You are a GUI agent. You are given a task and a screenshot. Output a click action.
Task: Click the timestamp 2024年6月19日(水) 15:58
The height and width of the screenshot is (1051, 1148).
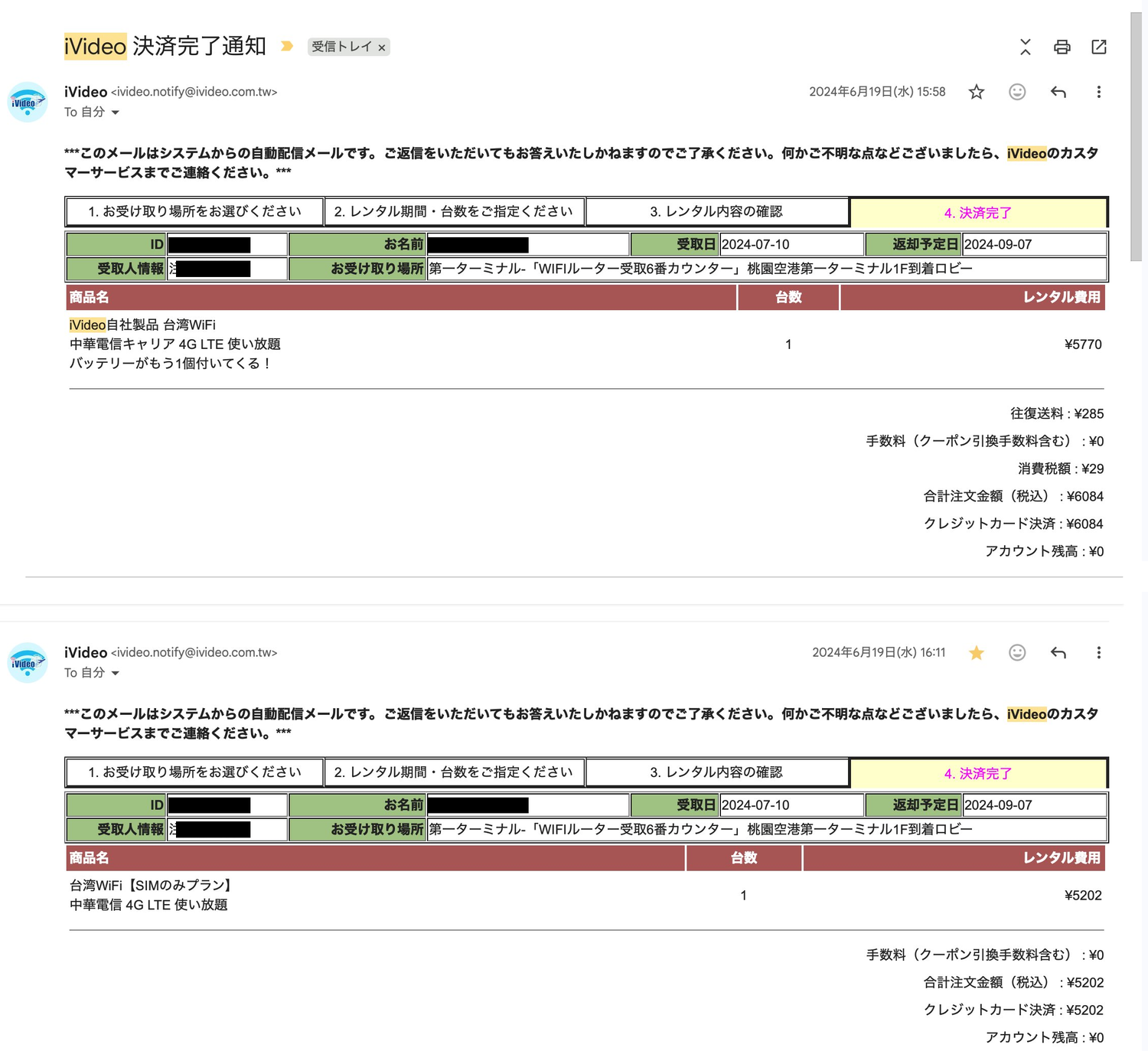tap(877, 92)
